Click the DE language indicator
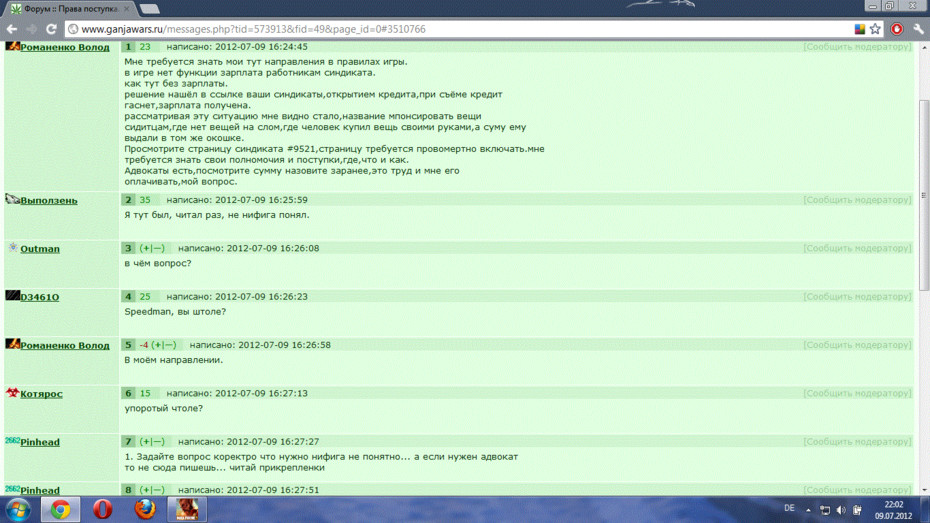The width and height of the screenshot is (930, 523). 789,508
